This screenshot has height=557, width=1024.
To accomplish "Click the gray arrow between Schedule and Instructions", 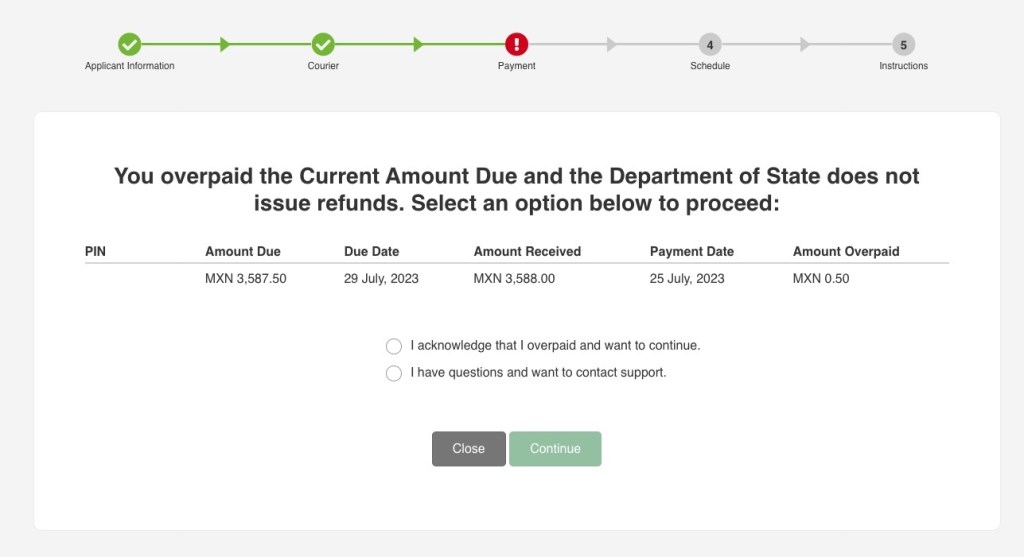I will [806, 44].
